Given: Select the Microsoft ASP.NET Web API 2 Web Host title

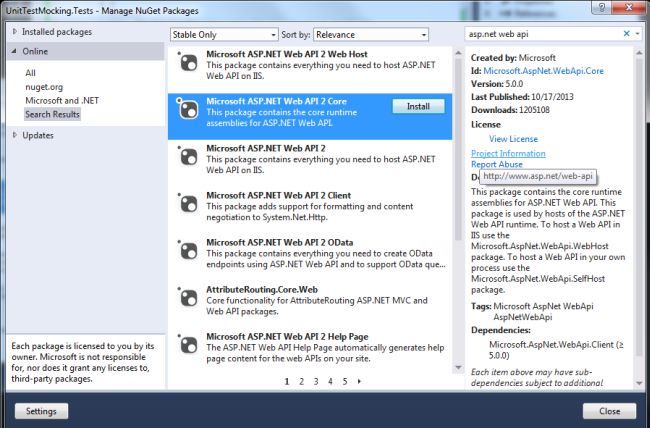Looking at the screenshot, I should point(287,54).
